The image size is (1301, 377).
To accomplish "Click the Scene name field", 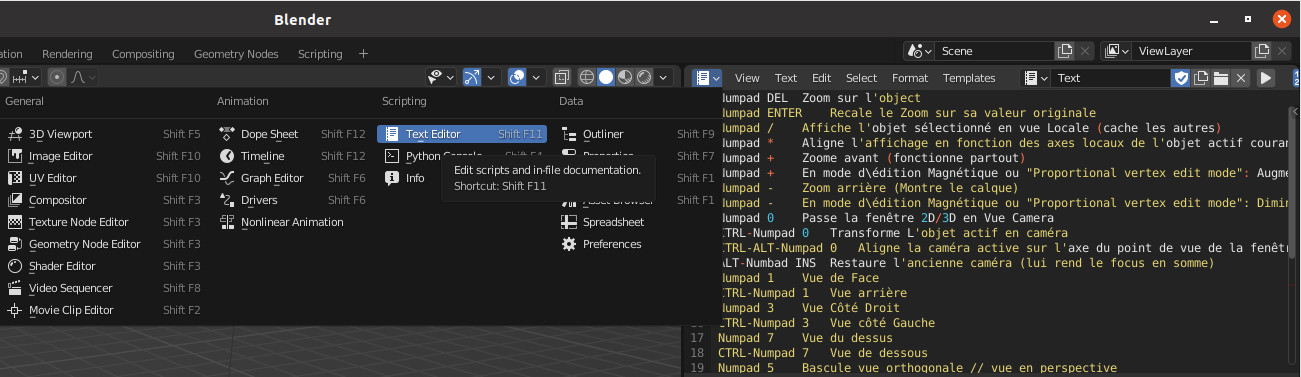I will click(995, 50).
